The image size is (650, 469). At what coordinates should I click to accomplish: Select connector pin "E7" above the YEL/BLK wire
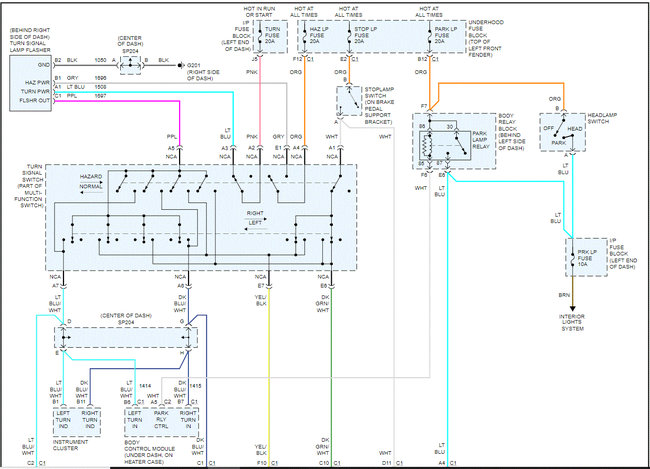point(261,286)
